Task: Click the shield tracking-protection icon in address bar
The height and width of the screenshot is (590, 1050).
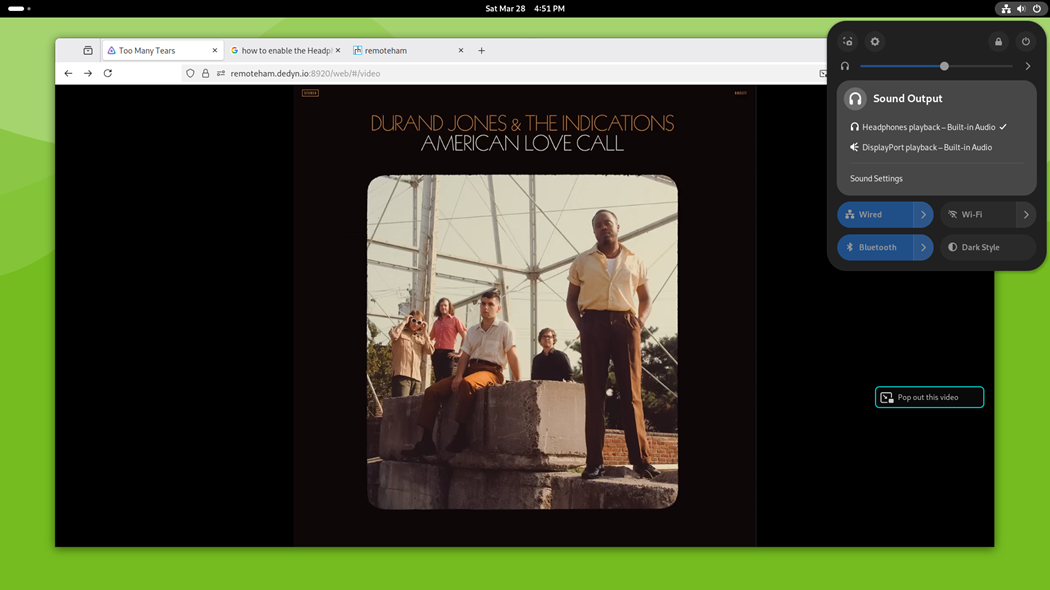Action: tap(190, 72)
